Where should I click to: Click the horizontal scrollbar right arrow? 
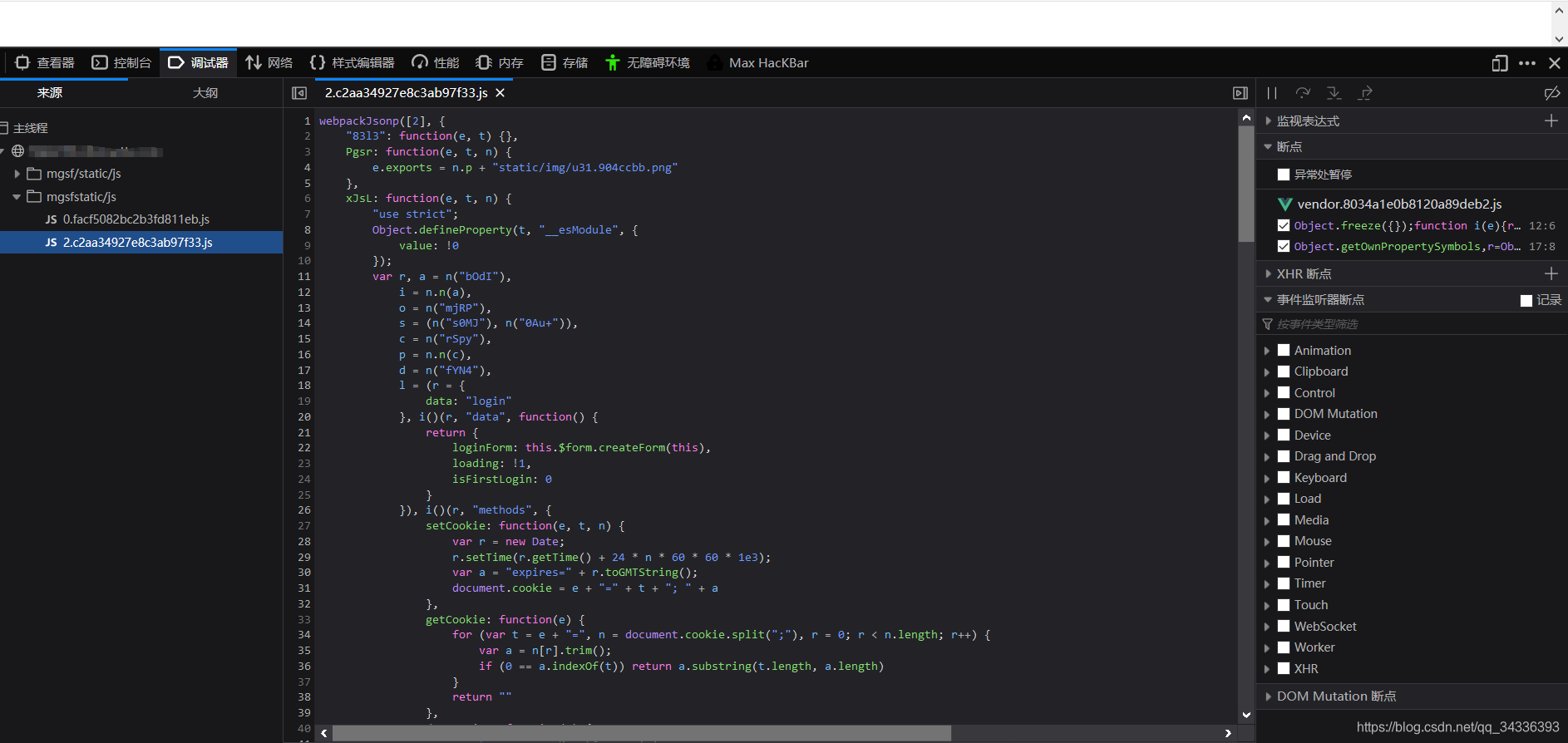[x=1228, y=733]
